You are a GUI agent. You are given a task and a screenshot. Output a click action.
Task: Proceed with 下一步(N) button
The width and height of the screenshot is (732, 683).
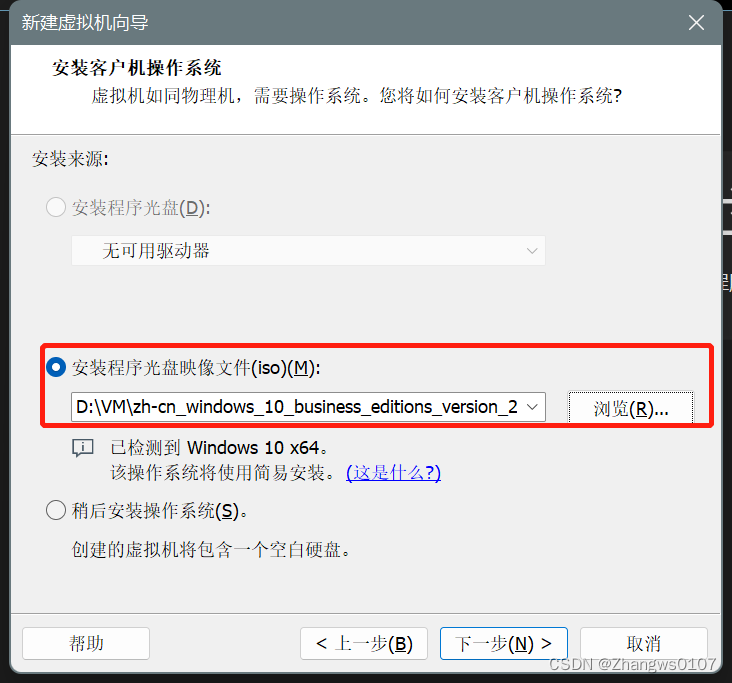pos(504,643)
